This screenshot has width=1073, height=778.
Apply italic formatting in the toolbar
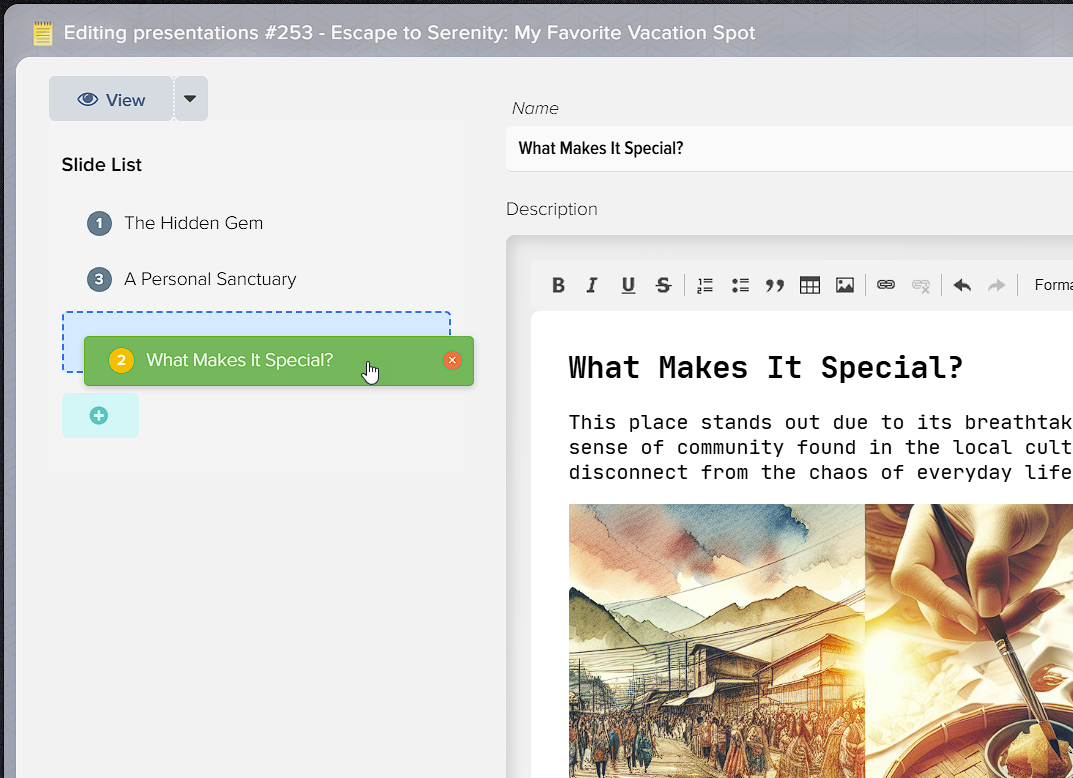(592, 285)
